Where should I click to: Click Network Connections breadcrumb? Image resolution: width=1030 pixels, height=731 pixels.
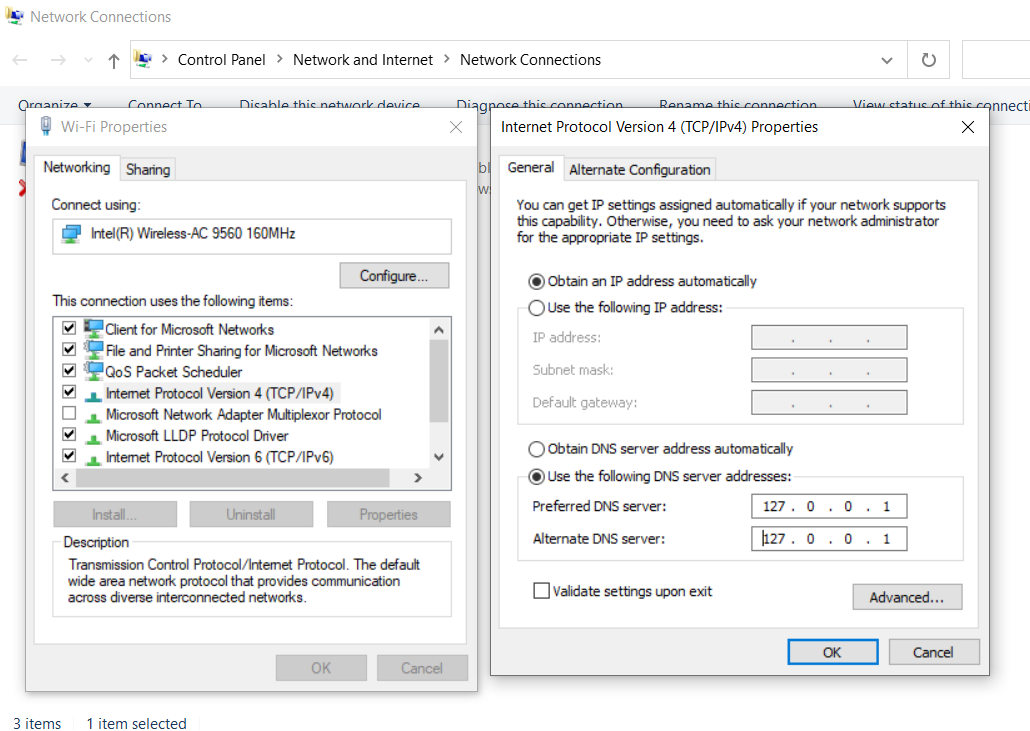coord(530,60)
